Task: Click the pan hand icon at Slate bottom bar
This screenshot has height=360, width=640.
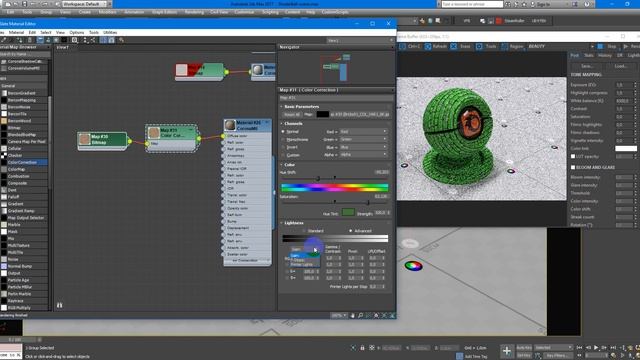Action: [353, 316]
